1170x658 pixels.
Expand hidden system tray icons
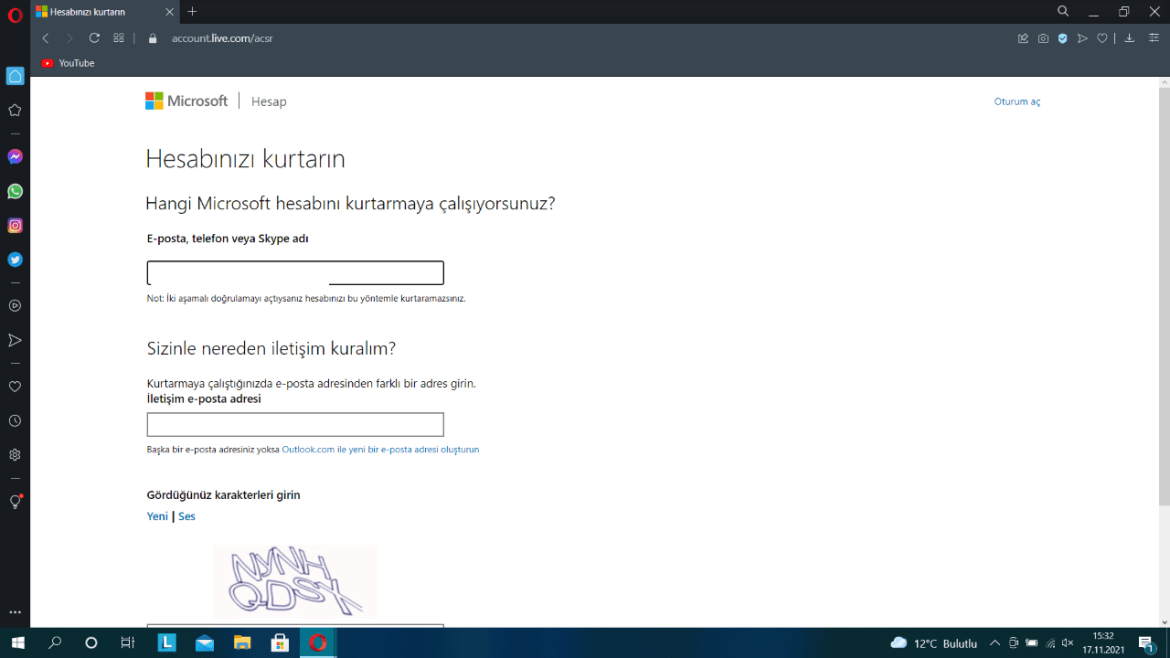[x=995, y=643]
